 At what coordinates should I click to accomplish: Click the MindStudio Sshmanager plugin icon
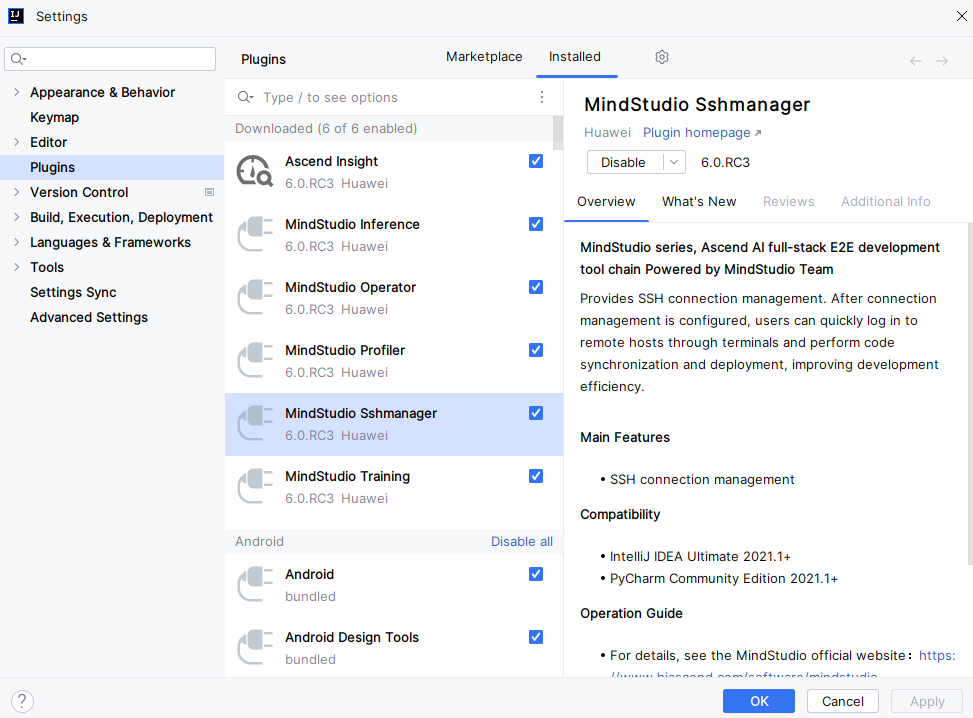point(254,423)
